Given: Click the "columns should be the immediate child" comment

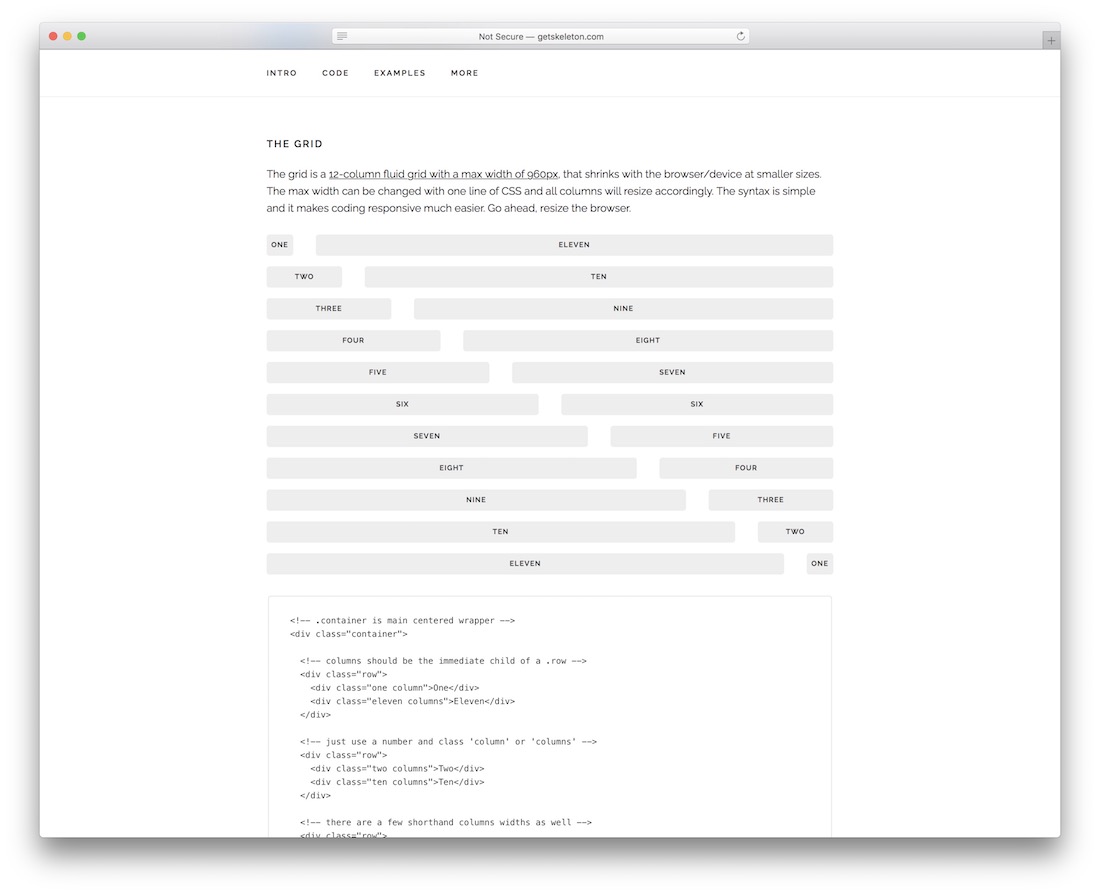Looking at the screenshot, I should pyautogui.click(x=443, y=661).
